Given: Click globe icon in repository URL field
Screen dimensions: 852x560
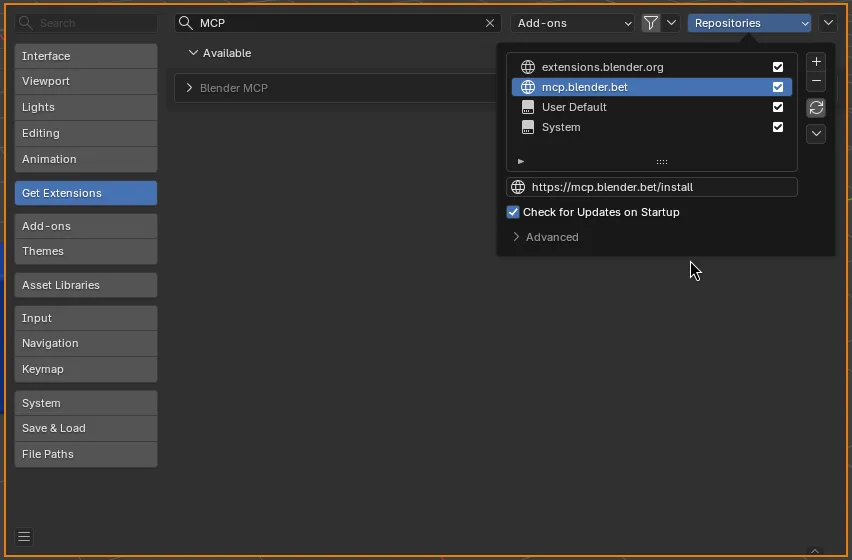Looking at the screenshot, I should [x=518, y=187].
